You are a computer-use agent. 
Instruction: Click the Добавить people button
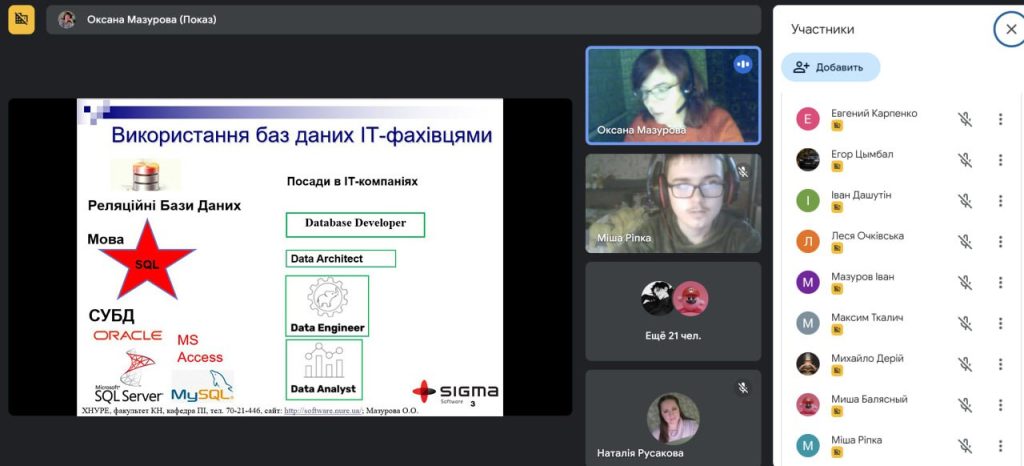830,67
